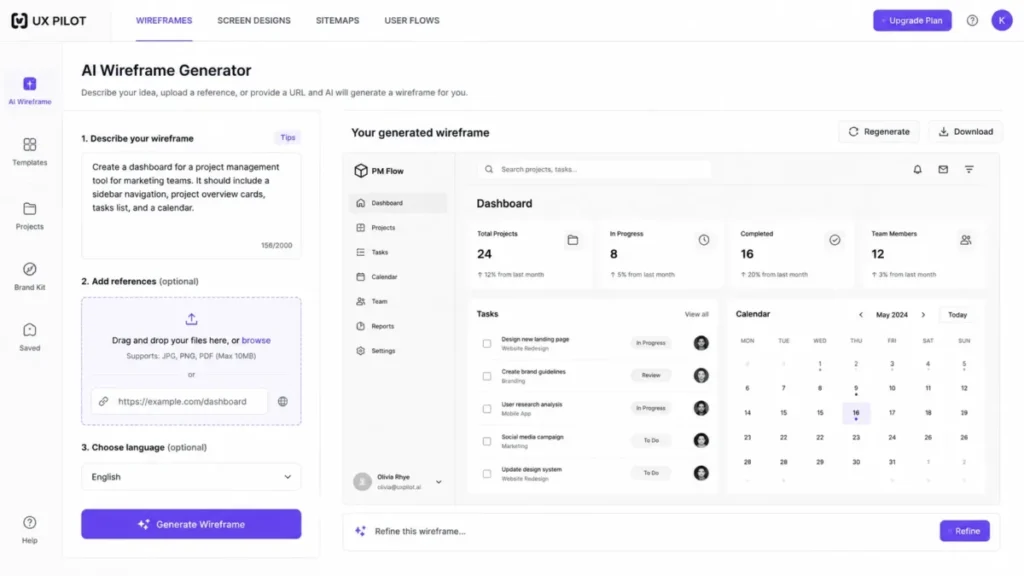Select highlighted day 16 in calendar
Image resolution: width=1024 pixels, height=576 pixels.
point(856,413)
